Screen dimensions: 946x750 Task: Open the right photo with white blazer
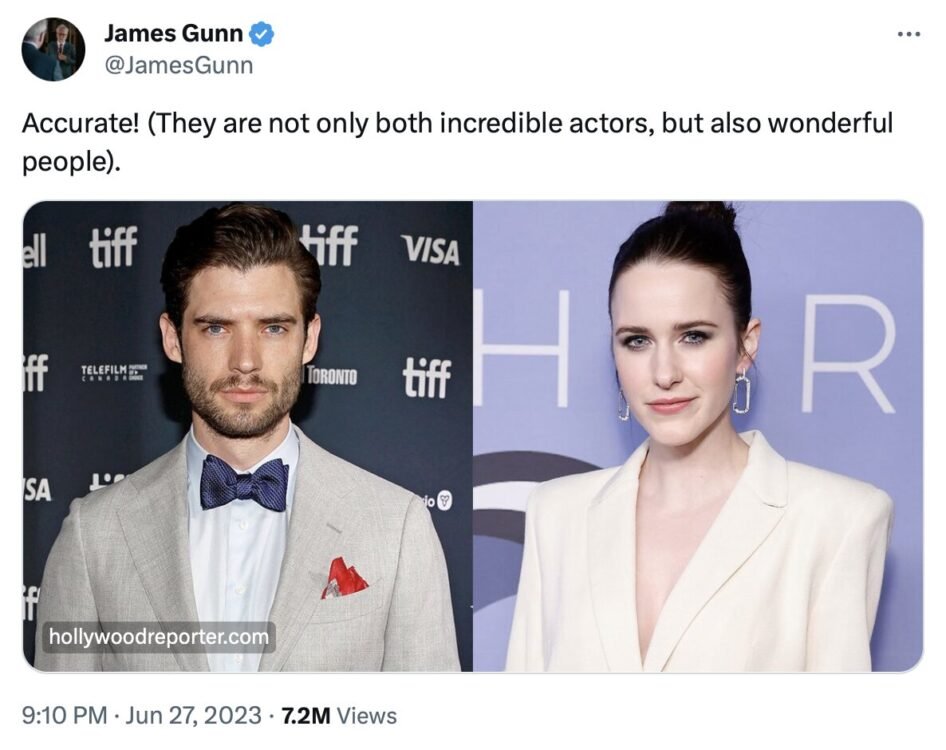(x=698, y=436)
